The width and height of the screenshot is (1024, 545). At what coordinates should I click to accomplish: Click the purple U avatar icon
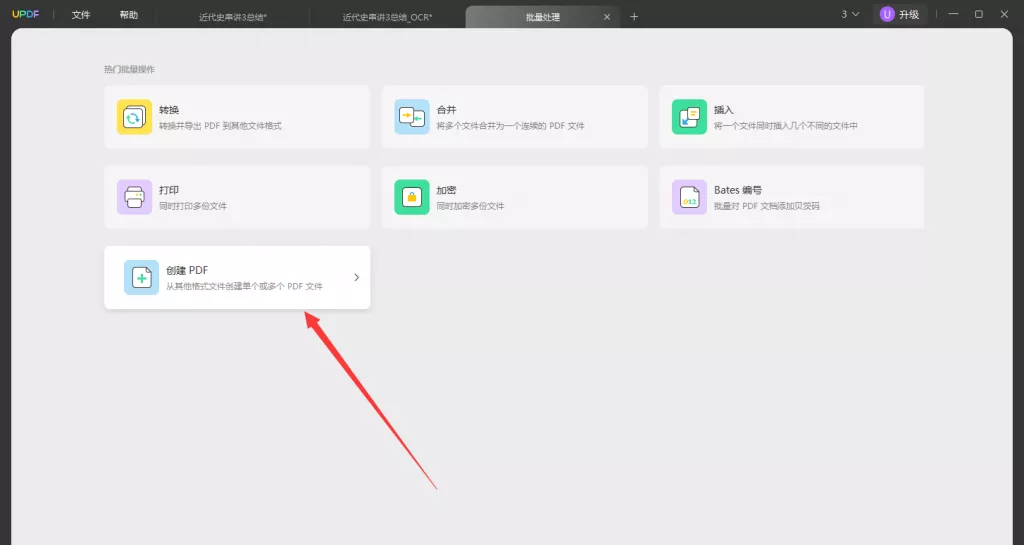pos(887,14)
